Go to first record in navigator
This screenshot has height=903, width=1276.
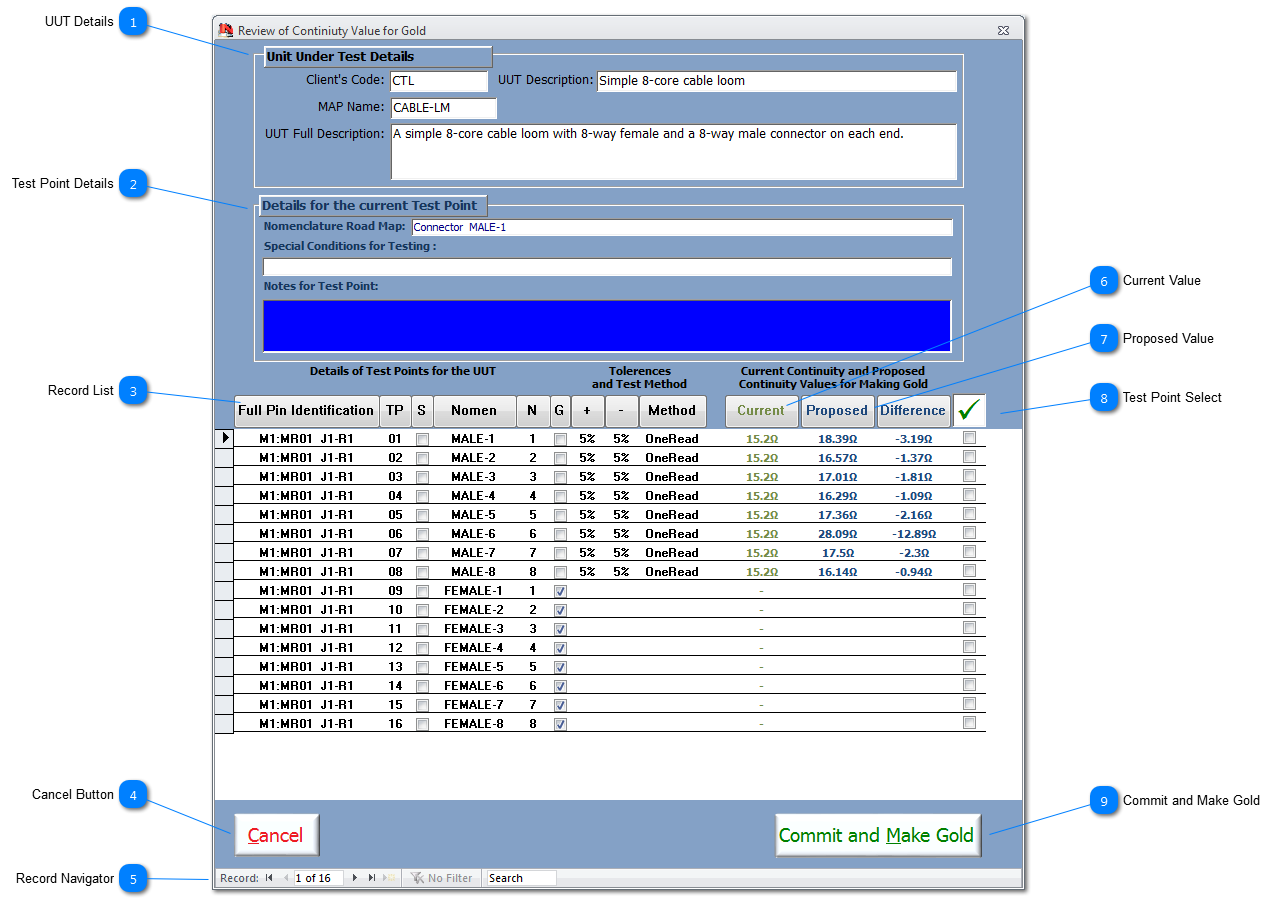pyautogui.click(x=268, y=878)
